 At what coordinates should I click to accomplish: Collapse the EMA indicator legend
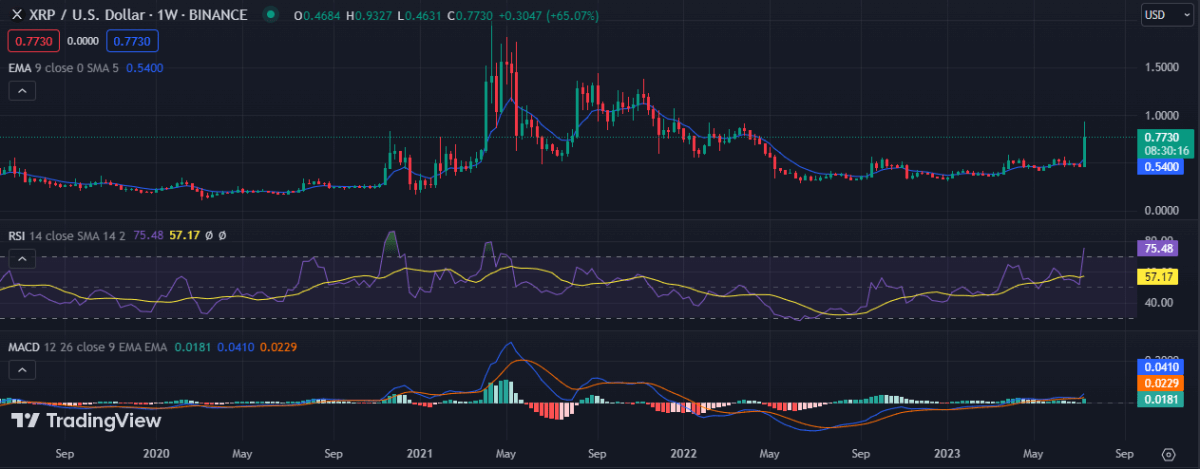click(21, 90)
